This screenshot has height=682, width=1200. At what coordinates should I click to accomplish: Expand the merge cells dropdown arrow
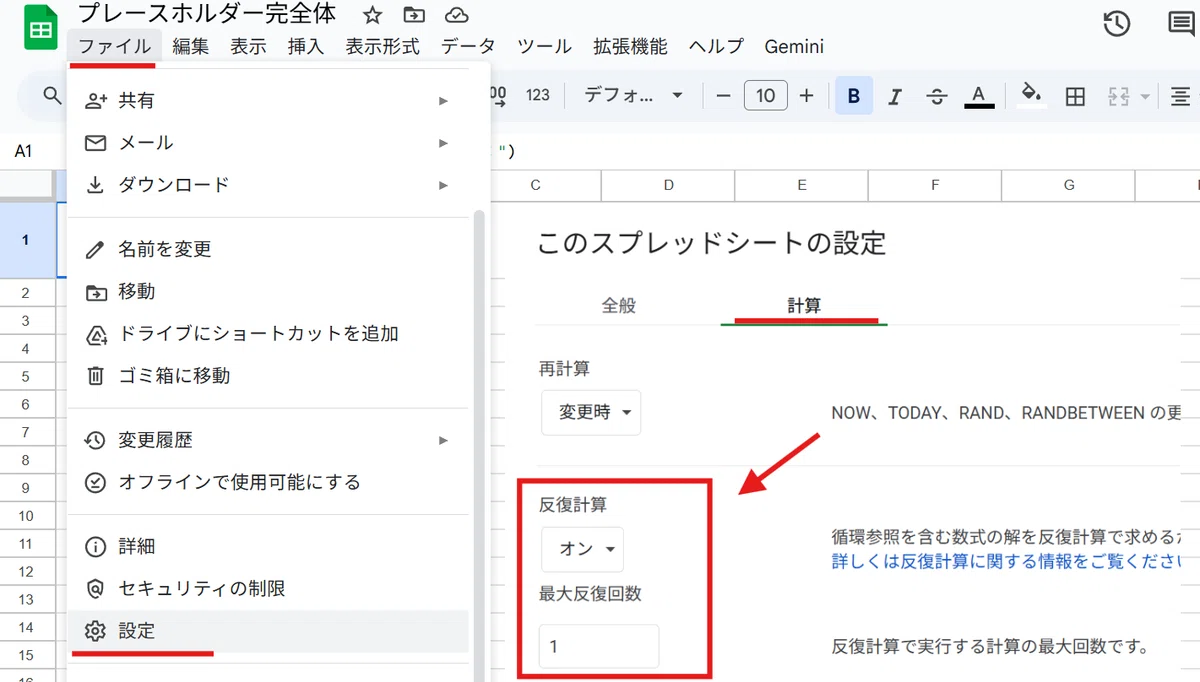point(1145,97)
